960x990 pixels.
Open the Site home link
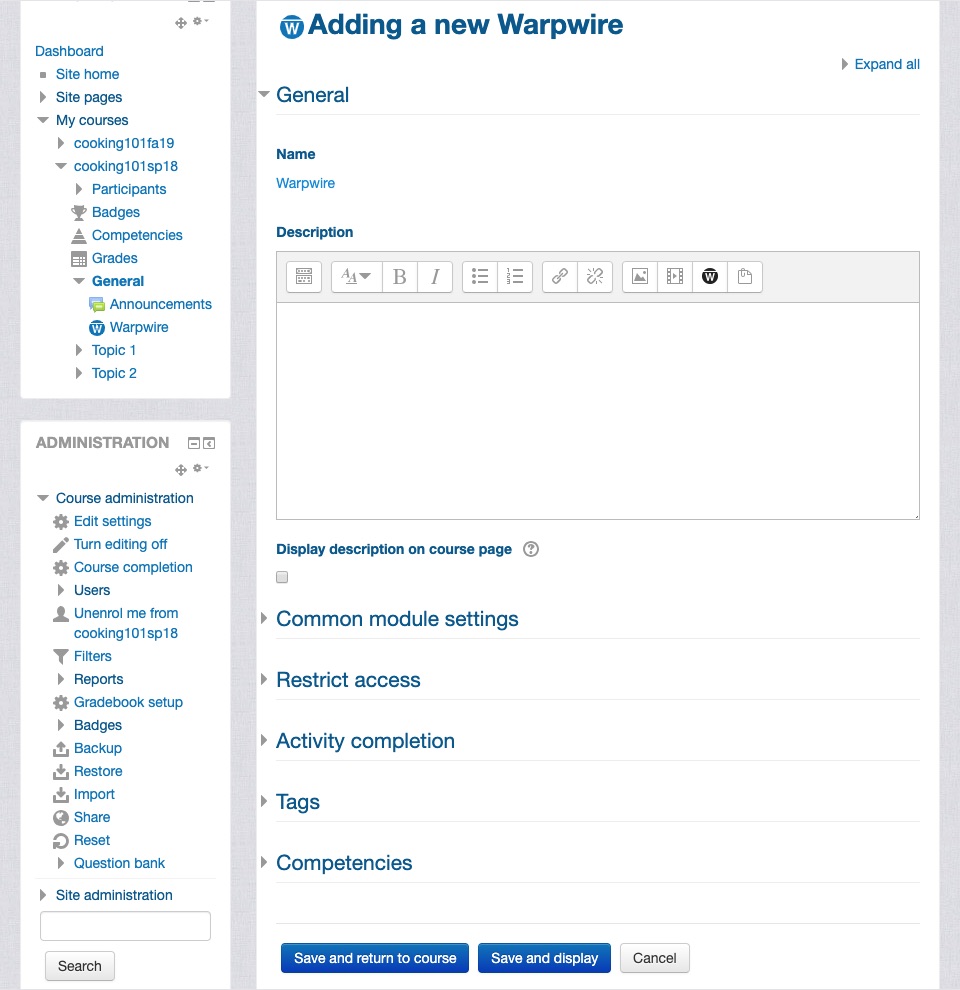coord(87,75)
